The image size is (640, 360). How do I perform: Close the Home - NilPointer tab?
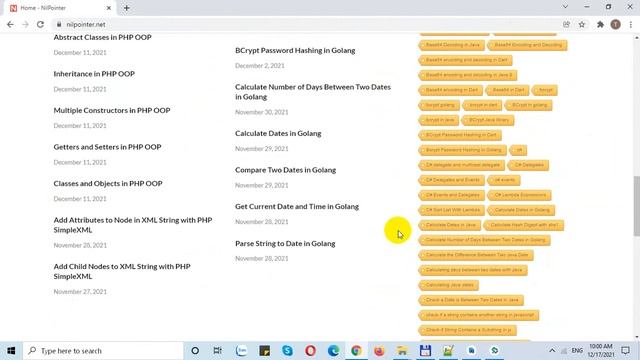pos(109,8)
